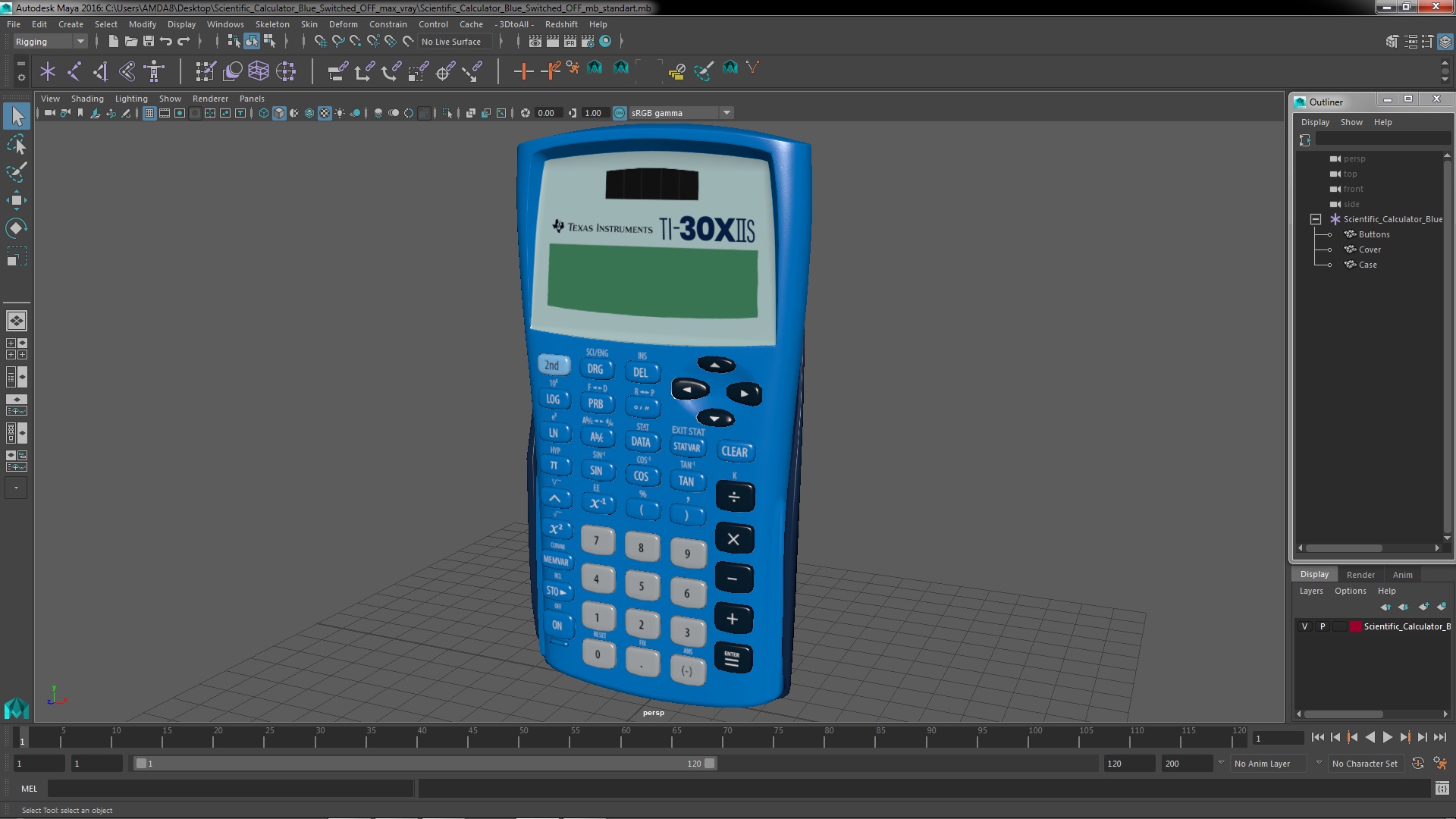The image size is (1456, 819).
Task: Click the Open Scene folder icon
Action: coord(130,42)
